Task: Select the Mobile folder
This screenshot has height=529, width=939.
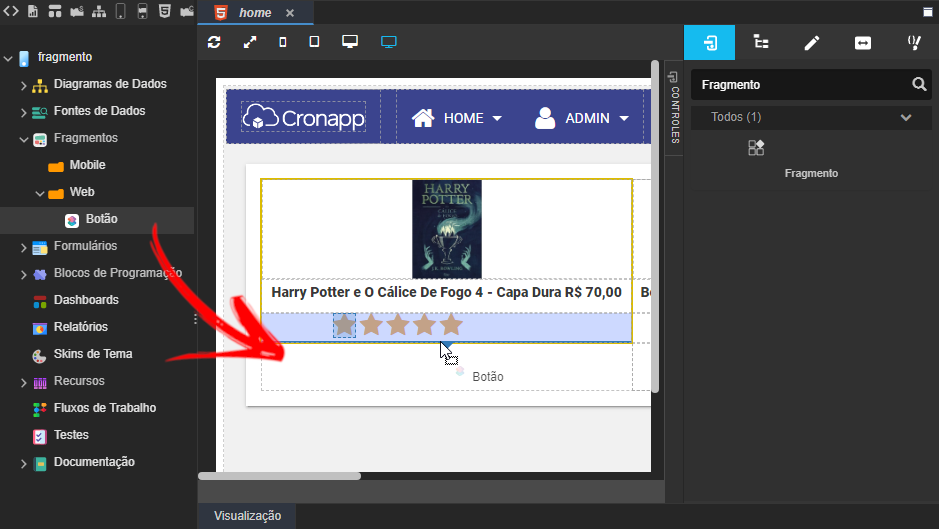Action: click(x=87, y=165)
